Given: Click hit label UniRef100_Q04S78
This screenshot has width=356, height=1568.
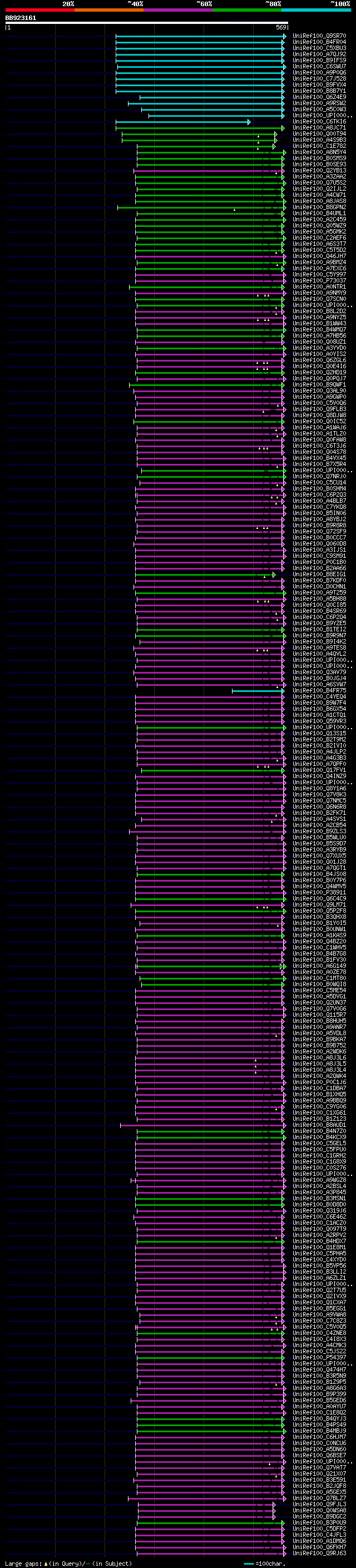Looking at the screenshot, I should (319, 452).
